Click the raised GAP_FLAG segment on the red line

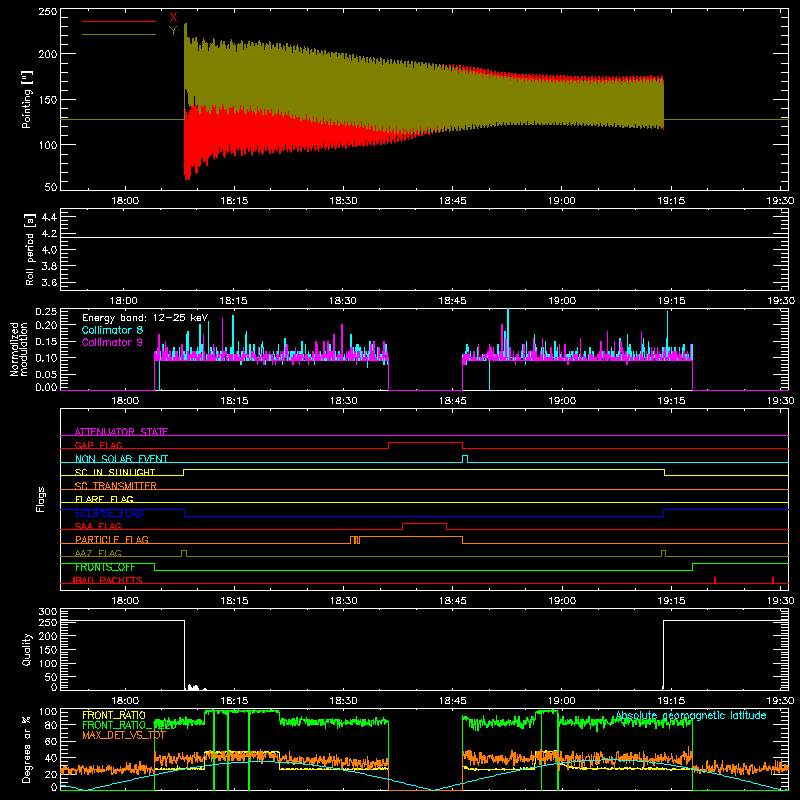pos(426,443)
